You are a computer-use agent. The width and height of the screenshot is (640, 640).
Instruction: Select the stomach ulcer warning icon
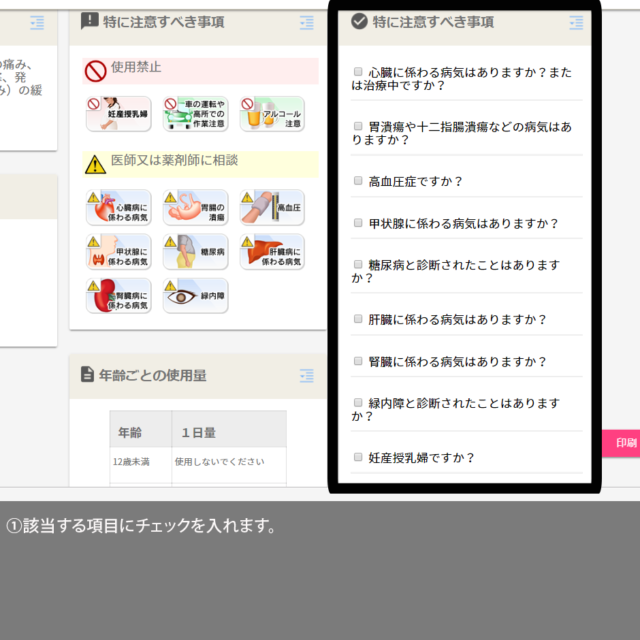click(x=195, y=208)
